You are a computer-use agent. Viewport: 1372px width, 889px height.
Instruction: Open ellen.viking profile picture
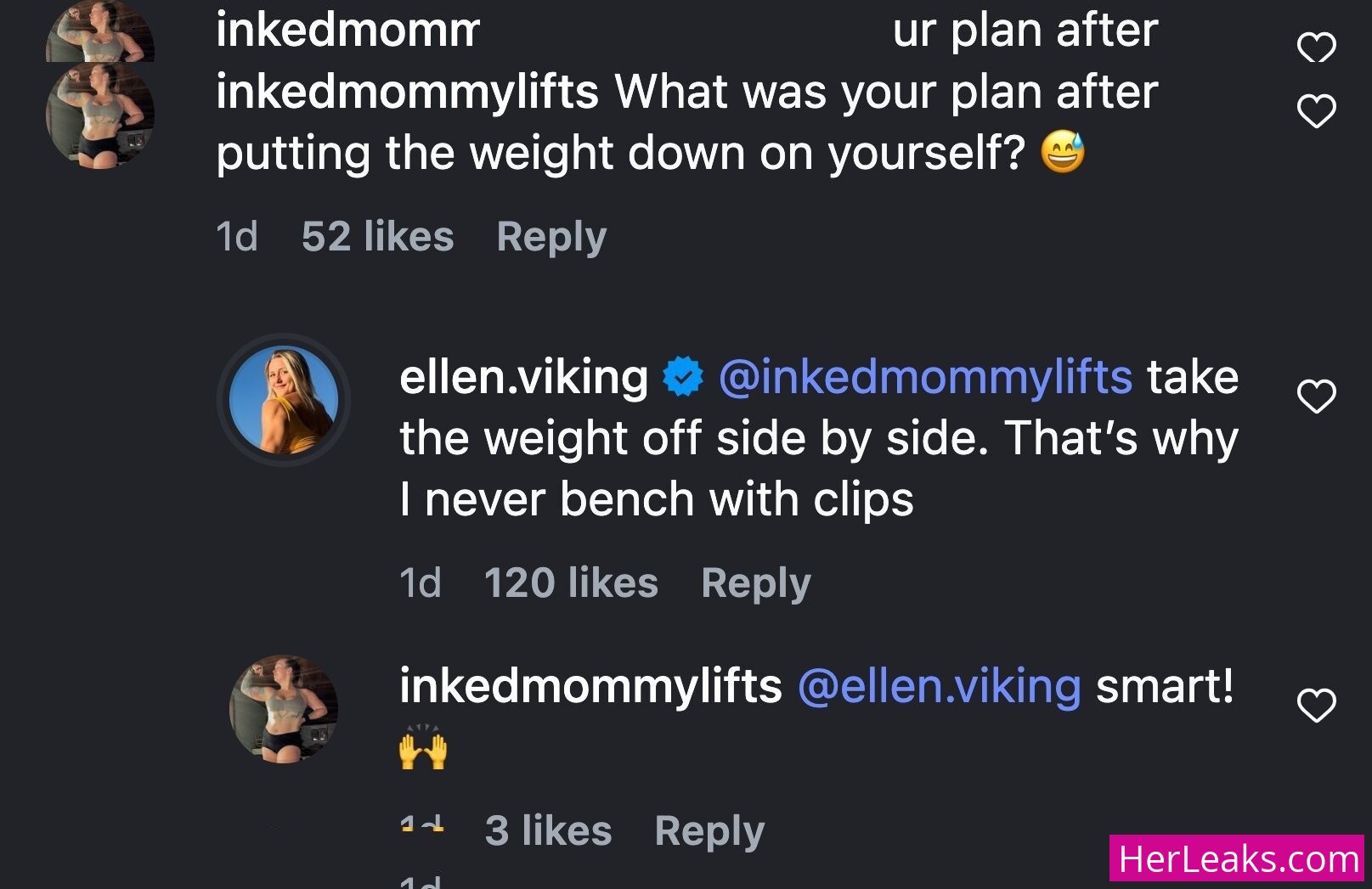click(x=284, y=400)
